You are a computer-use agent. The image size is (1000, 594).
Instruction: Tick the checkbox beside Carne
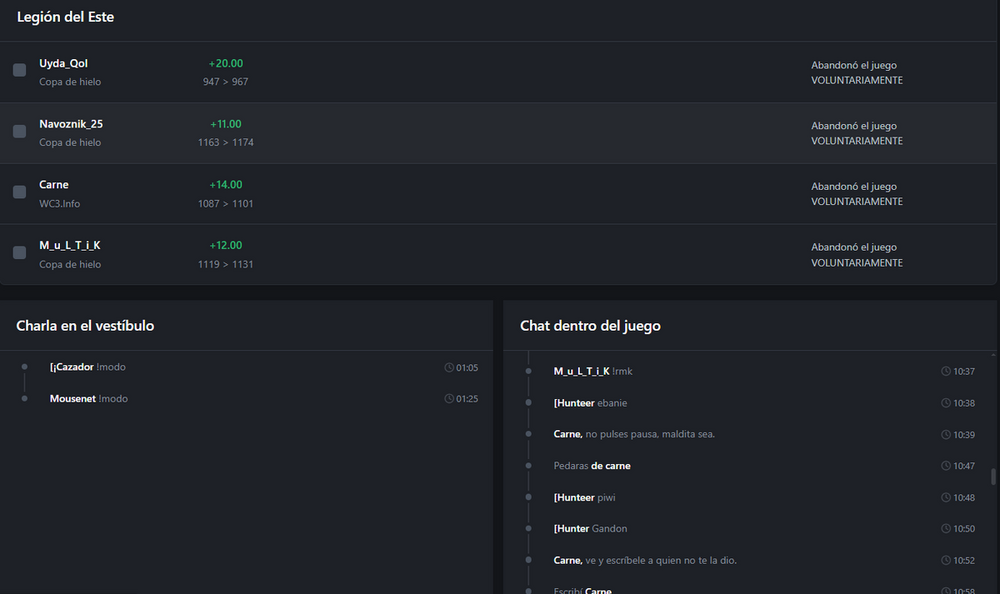pyautogui.click(x=20, y=191)
